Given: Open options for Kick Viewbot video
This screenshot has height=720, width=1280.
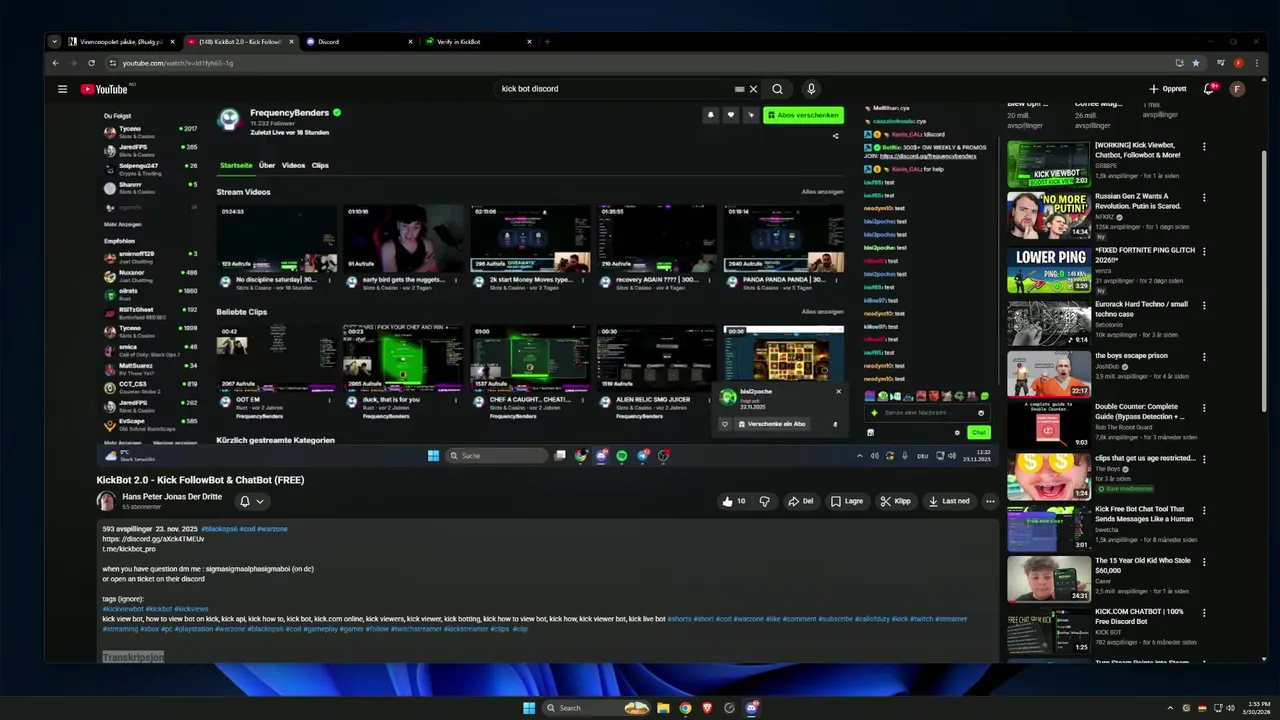Looking at the screenshot, I should 1204,147.
